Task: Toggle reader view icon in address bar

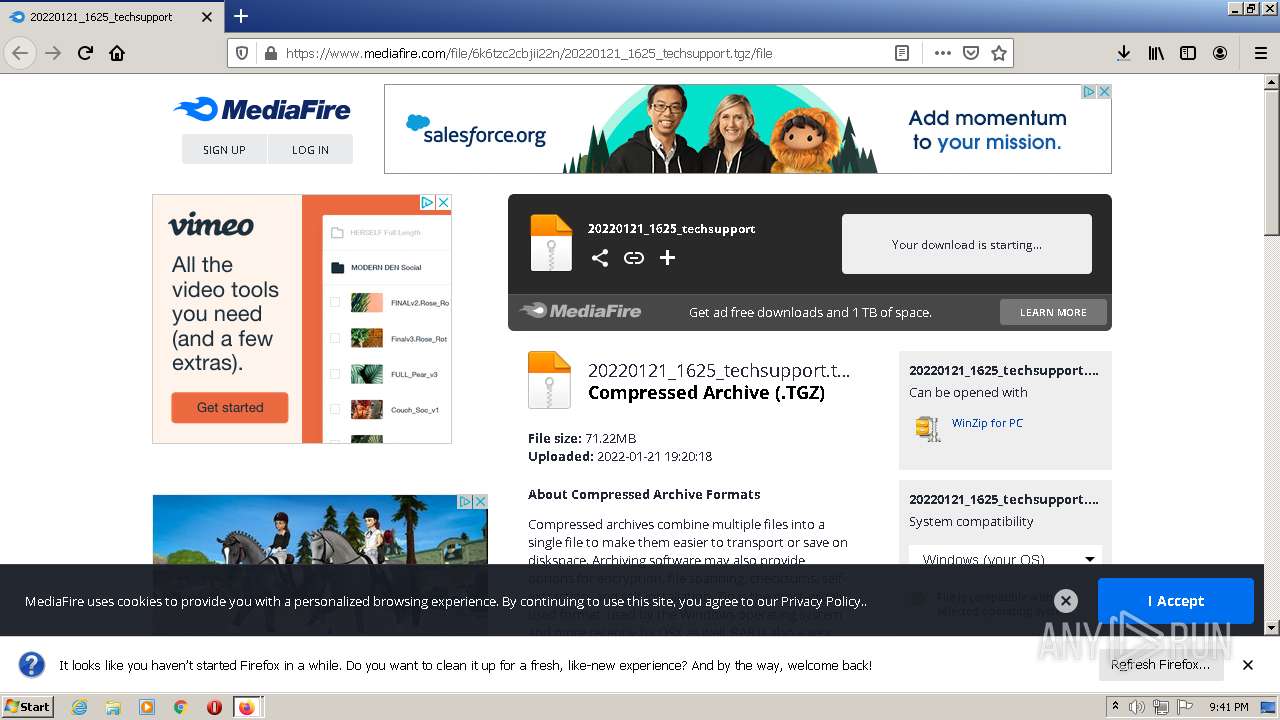Action: click(x=902, y=53)
